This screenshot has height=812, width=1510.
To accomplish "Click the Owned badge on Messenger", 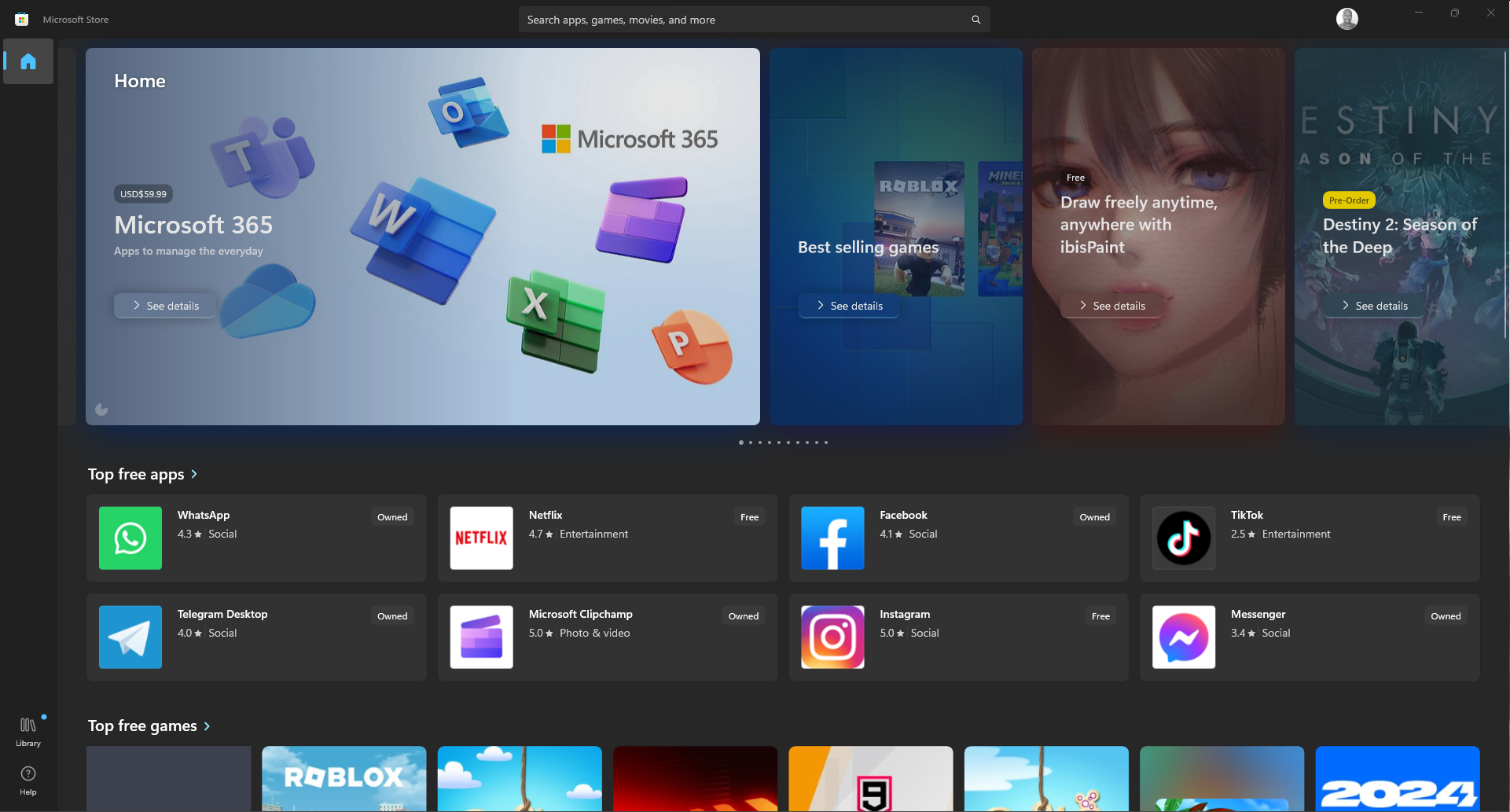I will pos(1446,616).
